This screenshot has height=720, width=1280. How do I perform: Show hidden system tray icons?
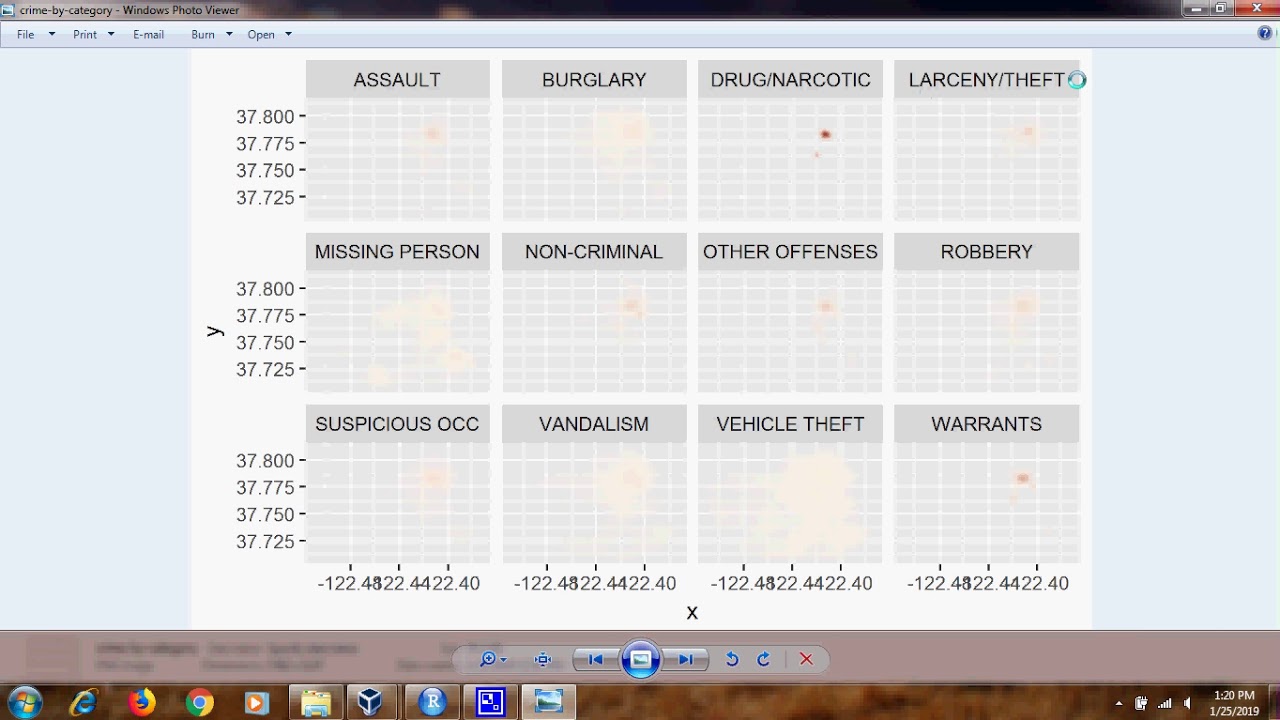point(1119,703)
